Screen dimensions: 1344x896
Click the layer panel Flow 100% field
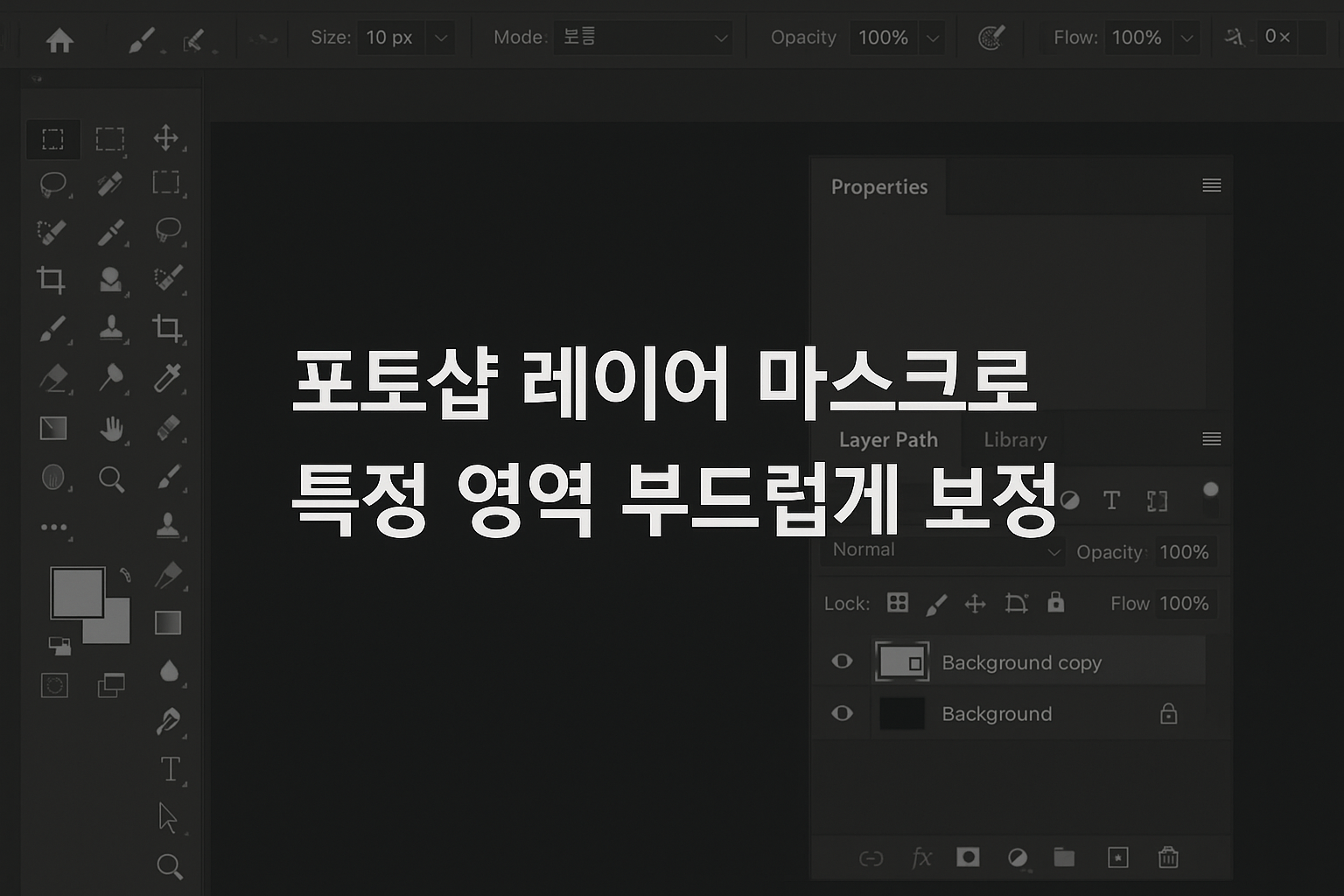(1185, 604)
